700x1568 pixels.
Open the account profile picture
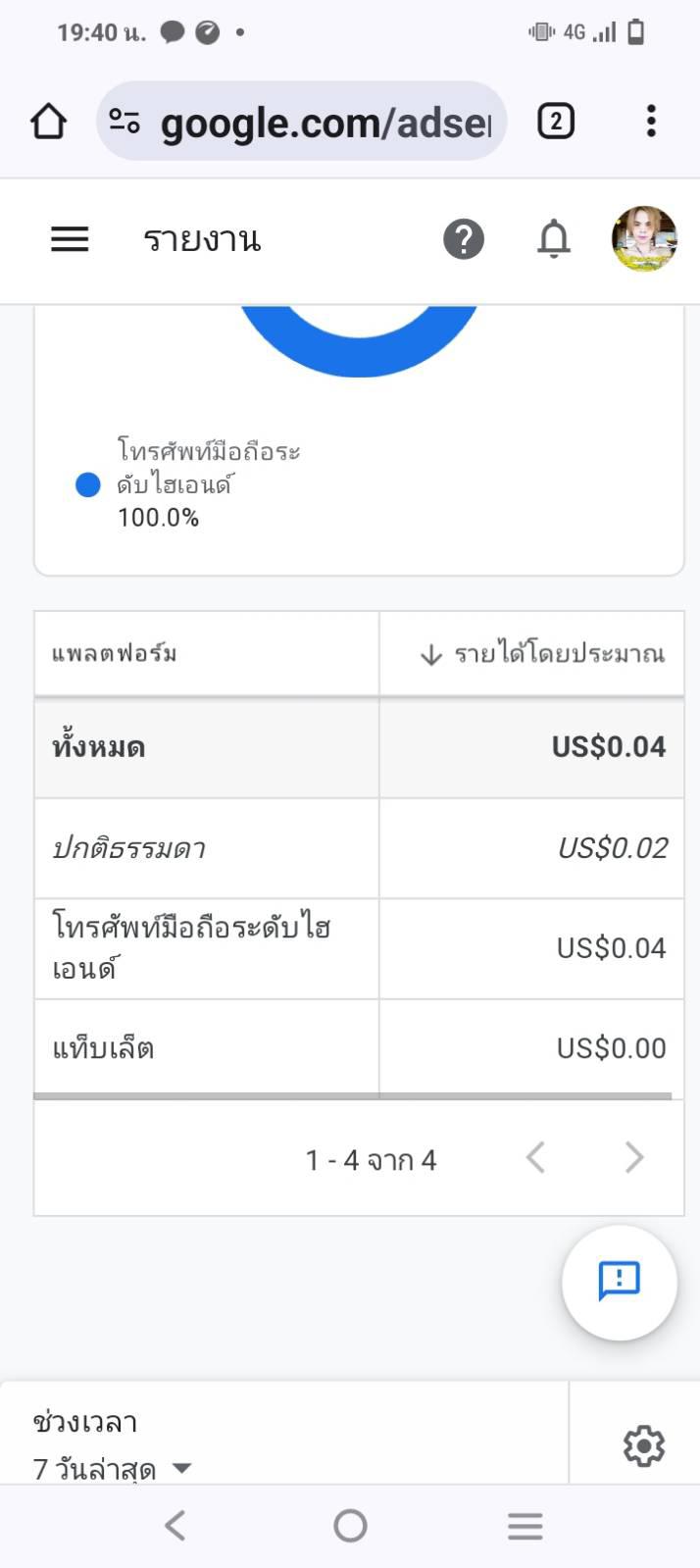[644, 239]
